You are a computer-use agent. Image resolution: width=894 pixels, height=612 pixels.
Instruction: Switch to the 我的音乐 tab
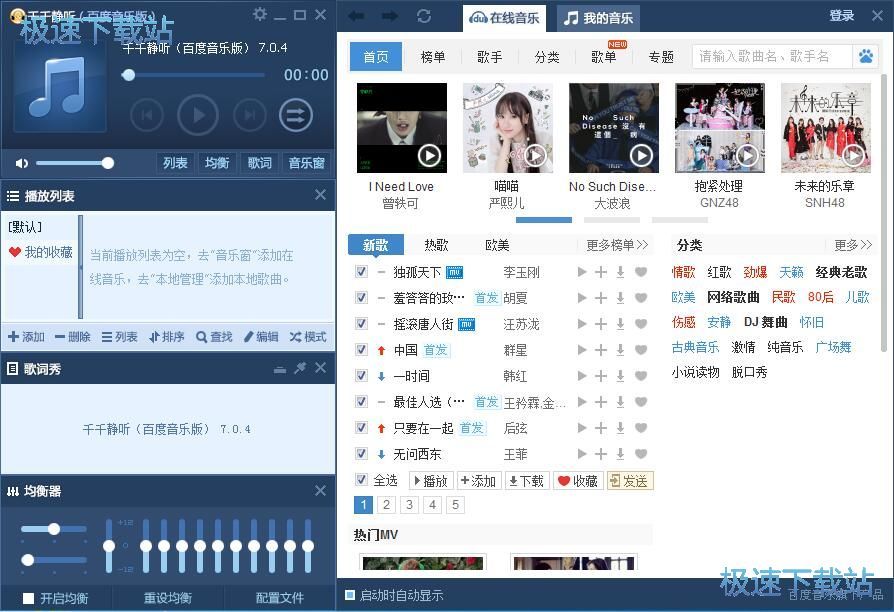pos(598,18)
